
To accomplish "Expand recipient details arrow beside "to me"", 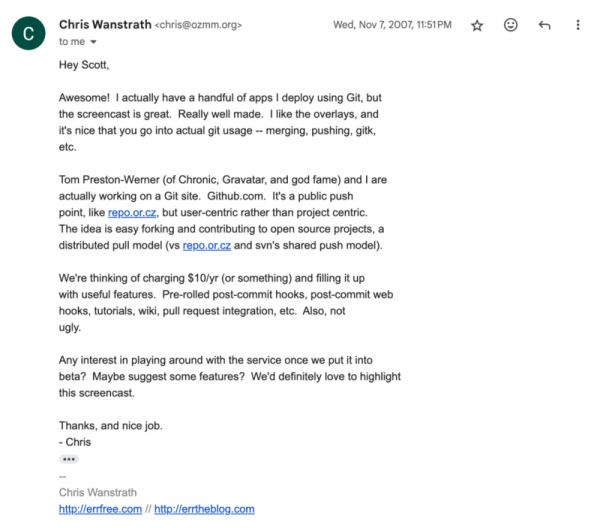I will 94,42.
